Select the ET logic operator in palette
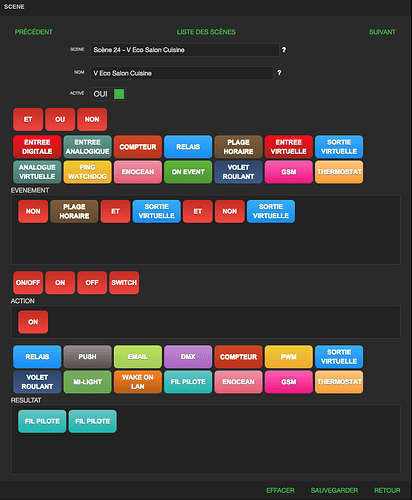This screenshot has width=412, height=500. coord(28,119)
